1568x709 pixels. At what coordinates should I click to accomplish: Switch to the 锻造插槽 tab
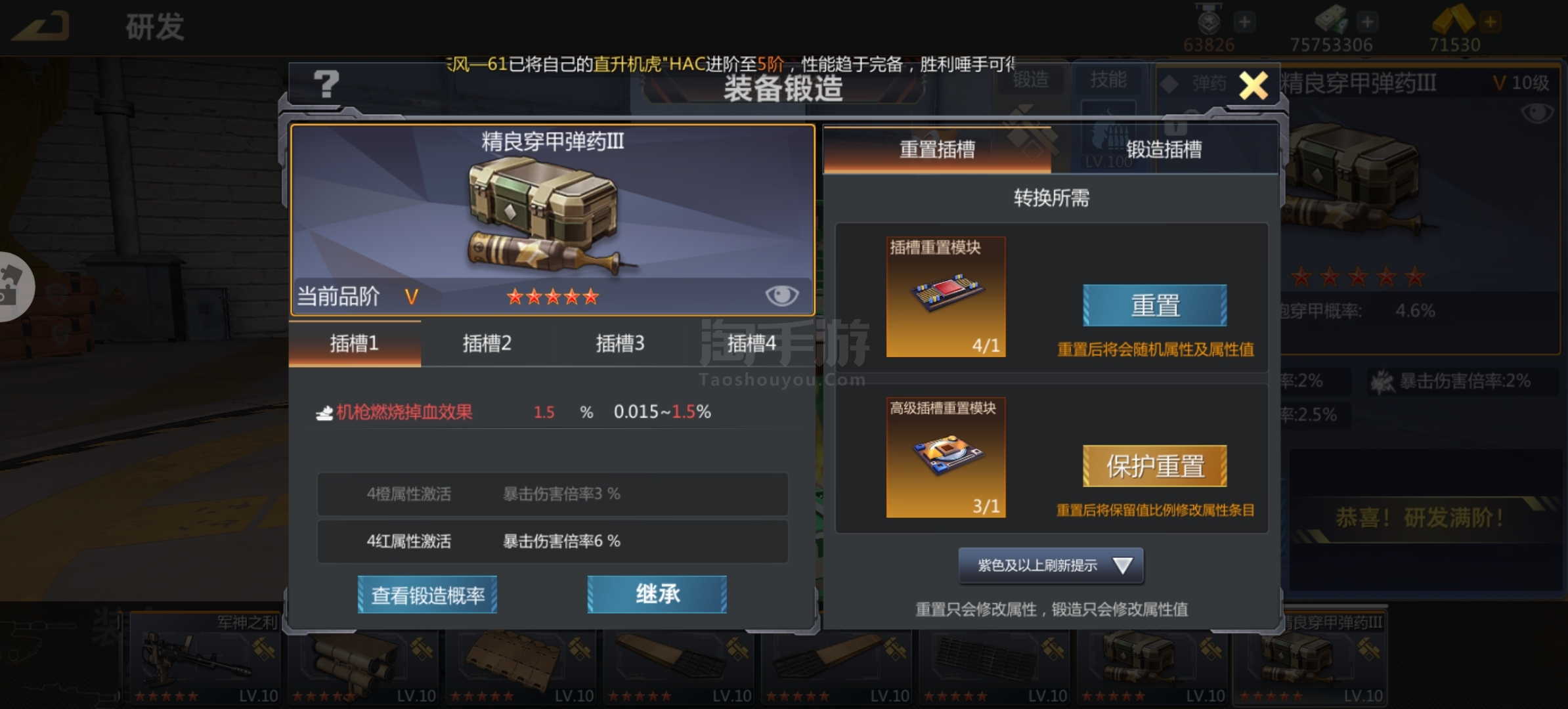tap(1164, 150)
